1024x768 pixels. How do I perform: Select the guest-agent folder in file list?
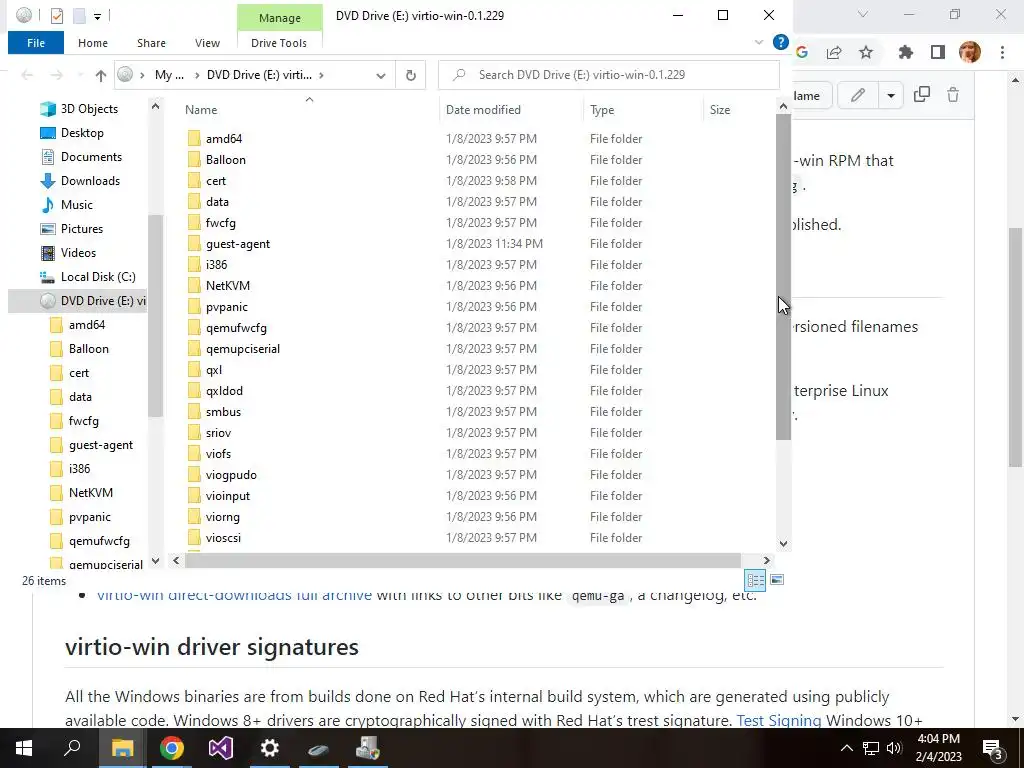(238, 244)
